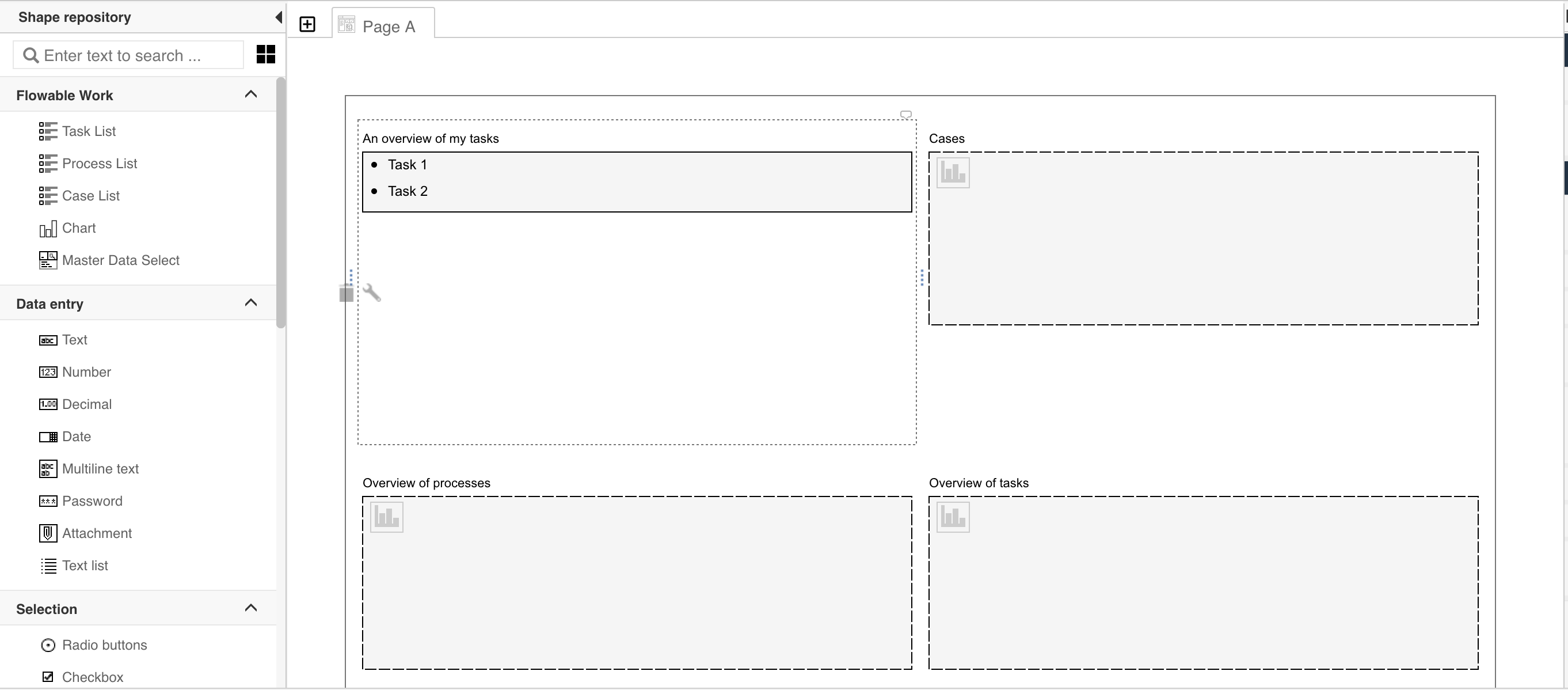Collapse the Selection section
The width and height of the screenshot is (1568, 690).
251,607
